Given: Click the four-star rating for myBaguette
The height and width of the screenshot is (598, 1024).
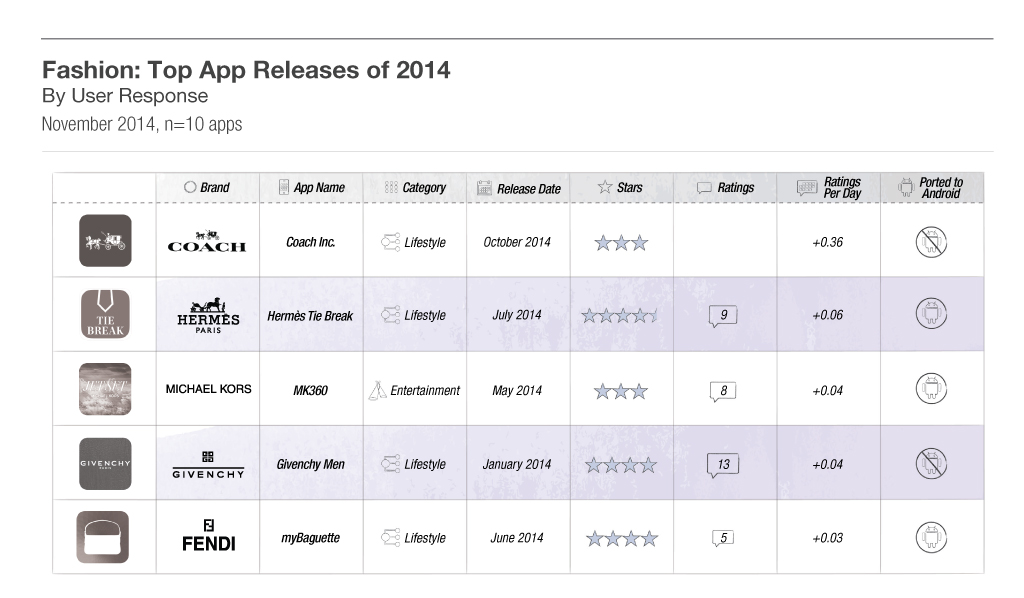Looking at the screenshot, I should tap(622, 539).
